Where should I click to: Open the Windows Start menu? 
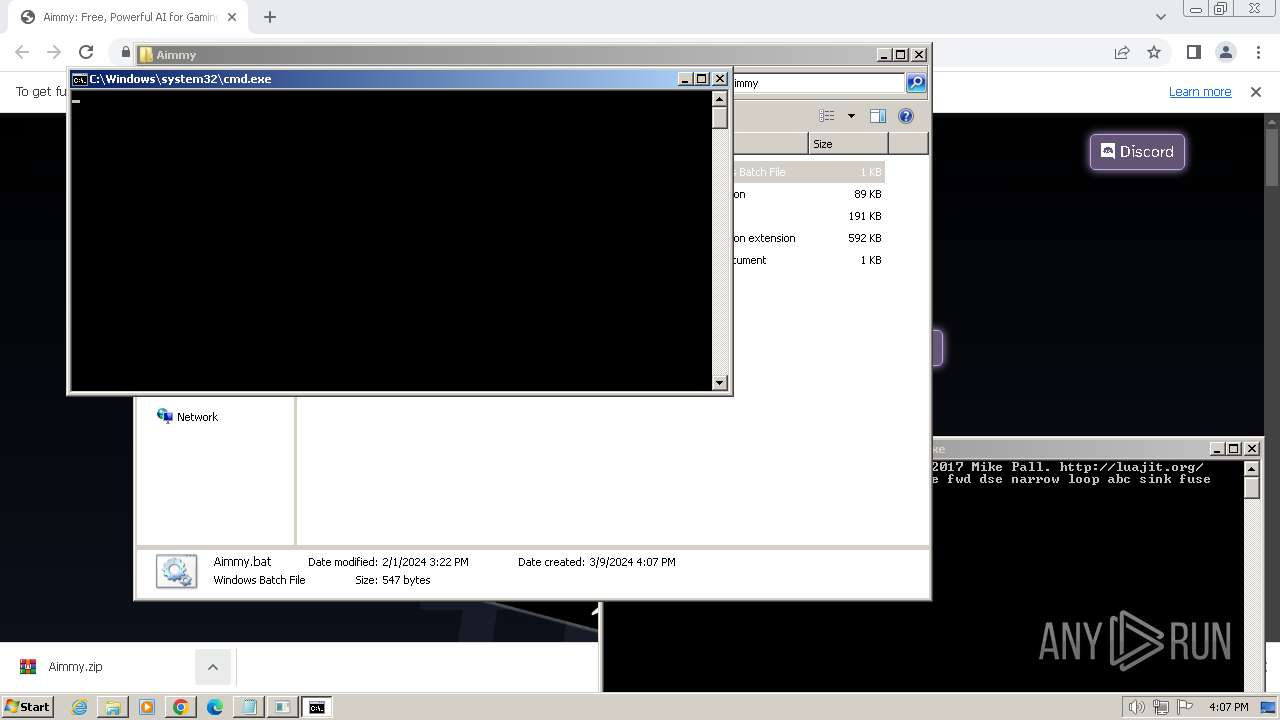(x=27, y=707)
